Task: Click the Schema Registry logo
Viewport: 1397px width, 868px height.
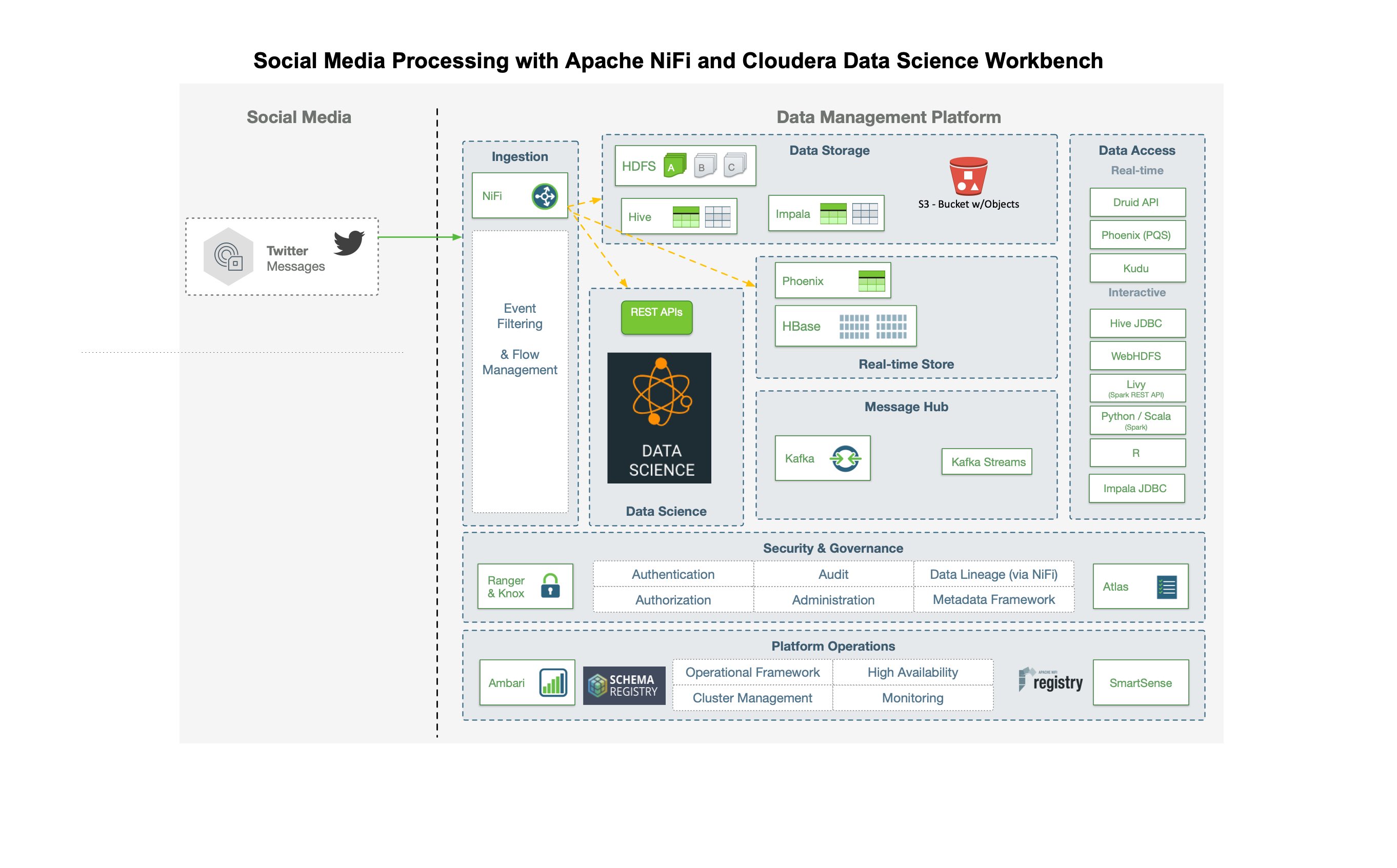Action: tap(624, 685)
